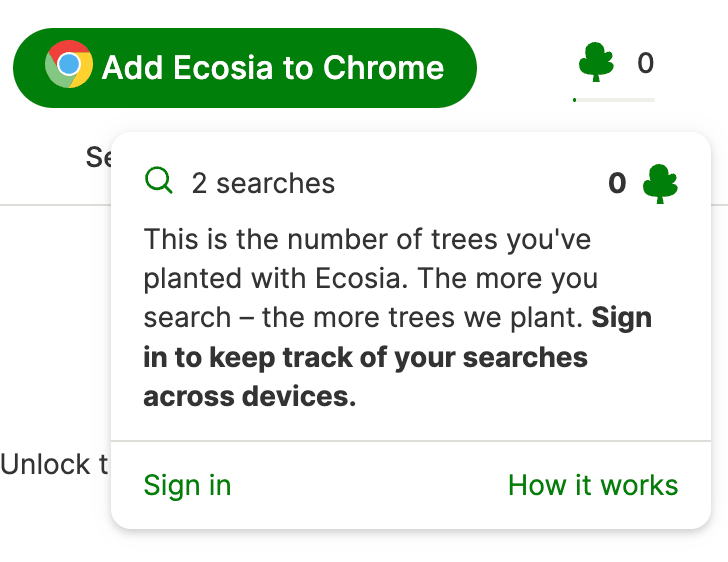This screenshot has width=728, height=562.
Task: Click the magnifier icon beside 2 searches
Action: click(x=159, y=180)
